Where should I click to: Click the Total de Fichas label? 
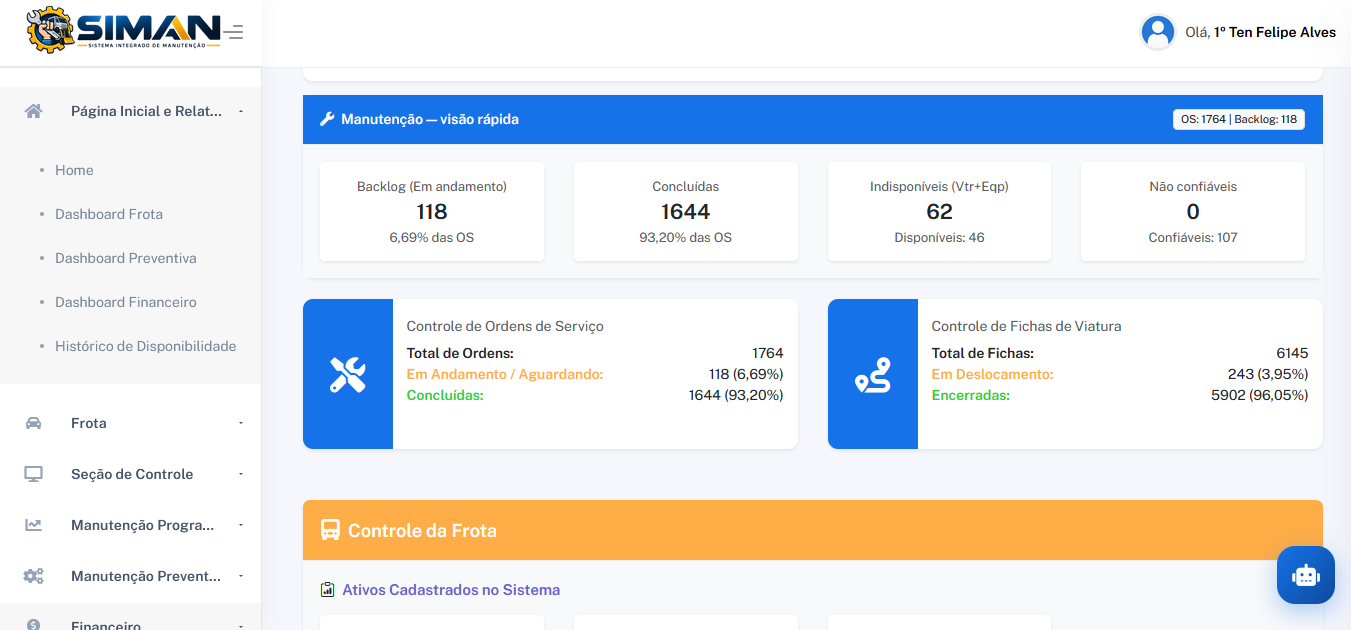[982, 353]
